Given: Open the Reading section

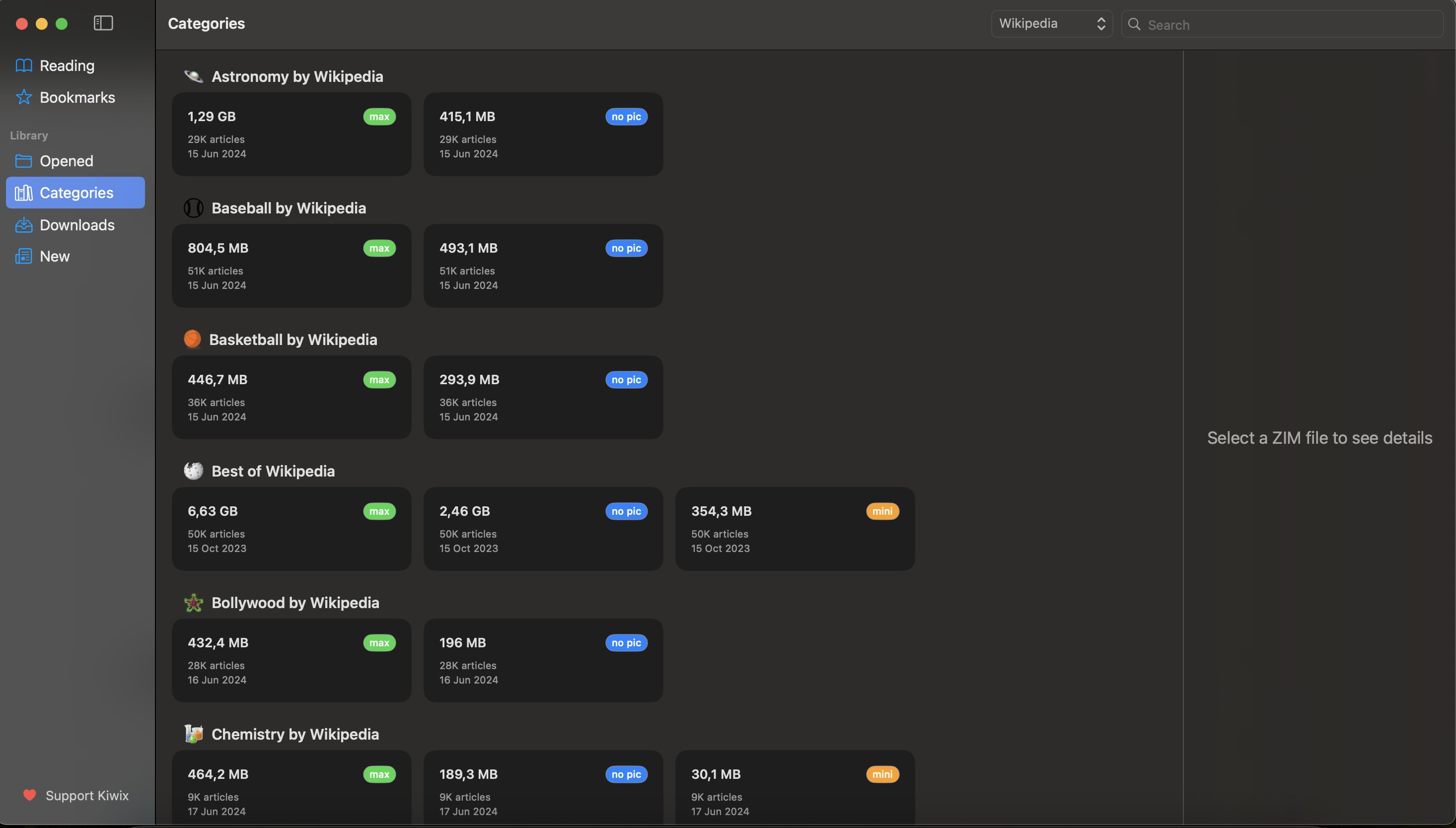Looking at the screenshot, I should (x=75, y=66).
